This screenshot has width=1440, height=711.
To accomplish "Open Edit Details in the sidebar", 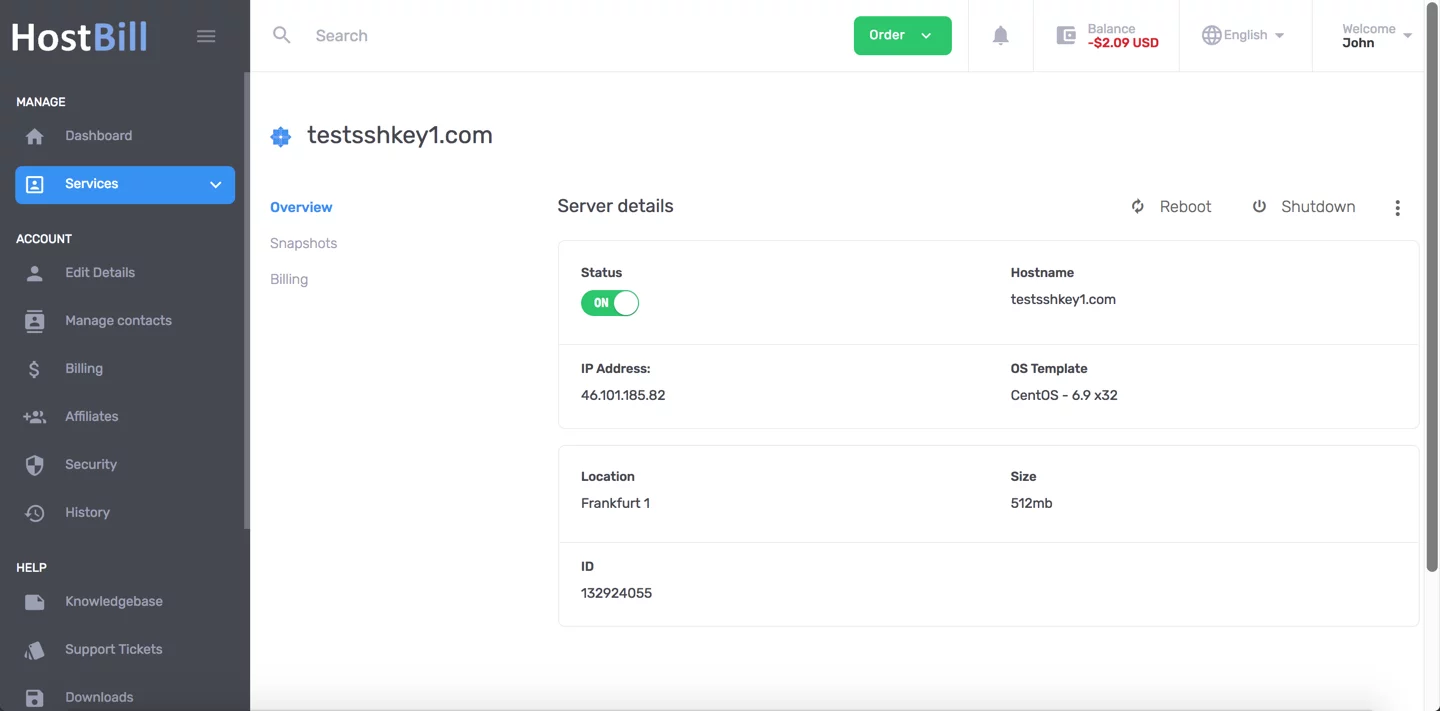I will (100, 273).
